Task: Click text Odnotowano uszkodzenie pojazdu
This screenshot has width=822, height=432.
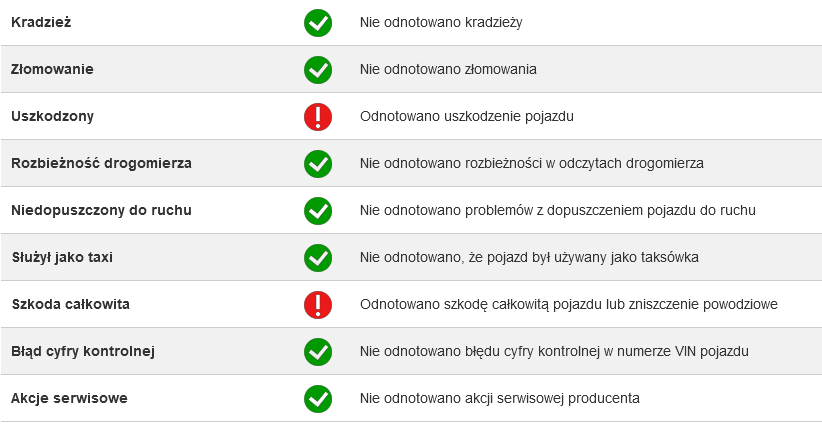Action: coord(467,116)
